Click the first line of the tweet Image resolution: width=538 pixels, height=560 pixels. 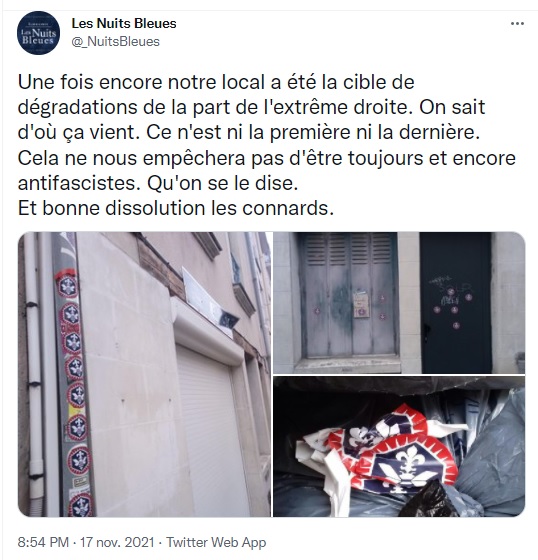click(216, 82)
